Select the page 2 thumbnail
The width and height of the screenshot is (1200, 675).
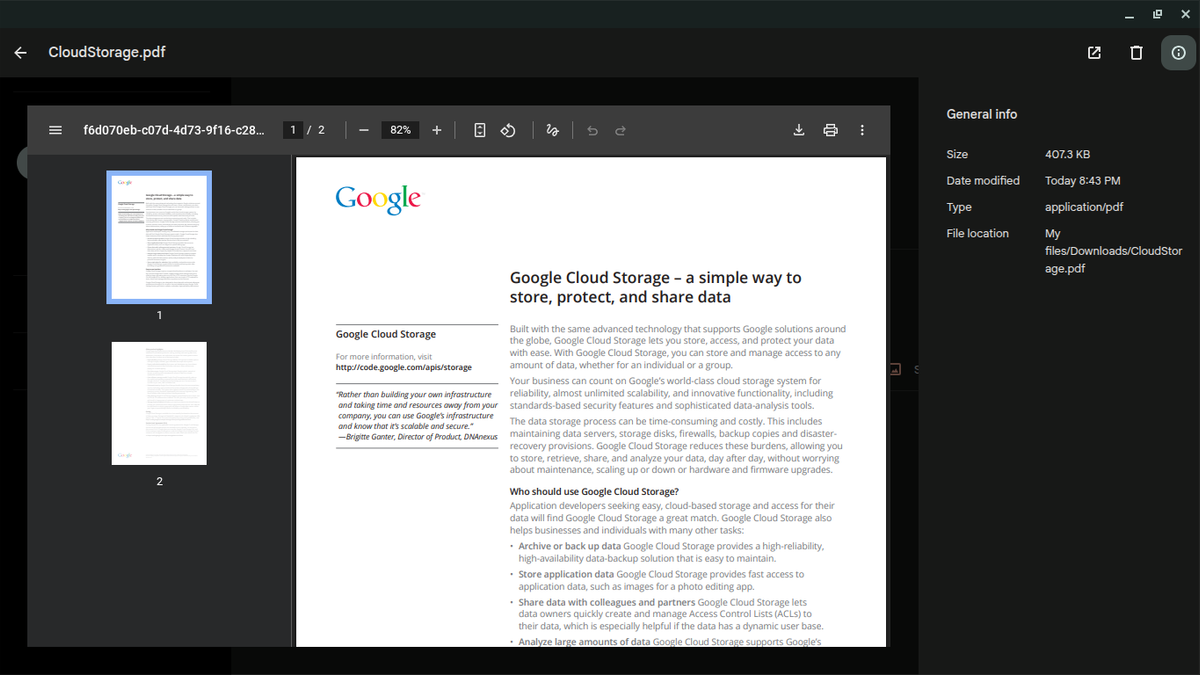(159, 403)
